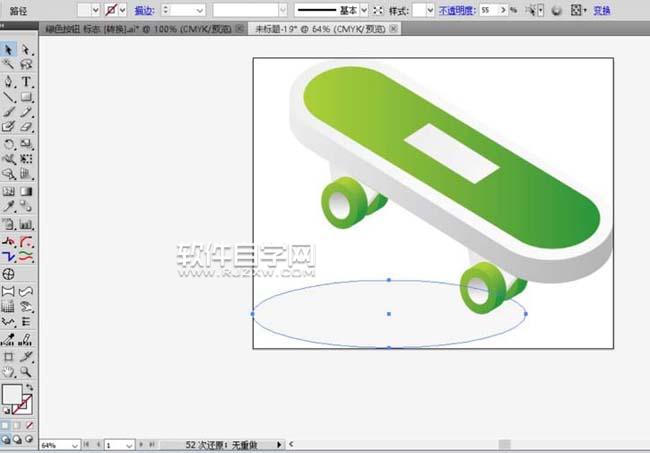Set paint mode to Color
The height and width of the screenshot is (453, 650).
pos(5,425)
